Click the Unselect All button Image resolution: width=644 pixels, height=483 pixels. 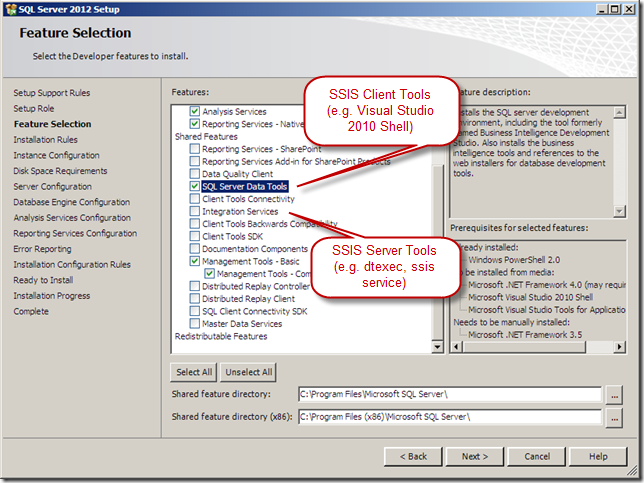(x=248, y=372)
